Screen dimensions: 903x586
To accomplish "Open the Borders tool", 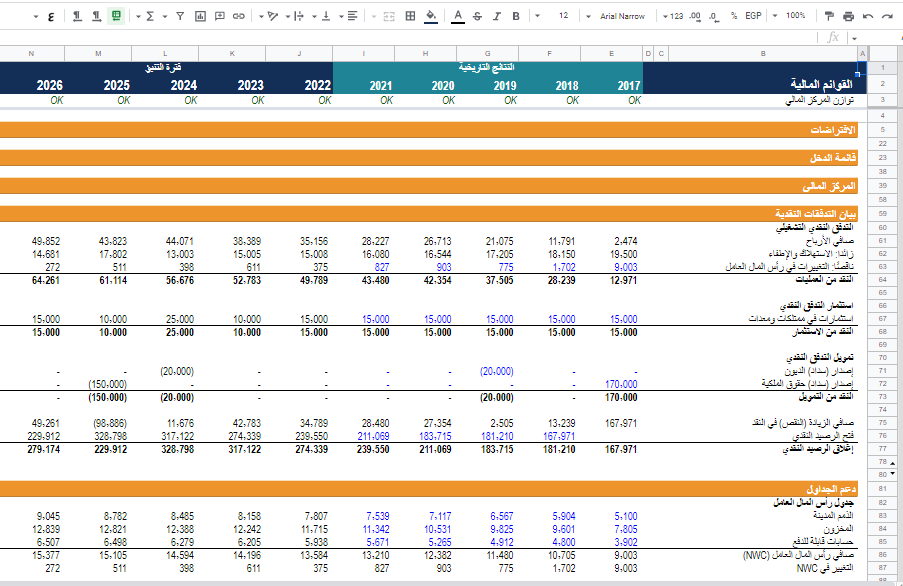I will pos(409,16).
